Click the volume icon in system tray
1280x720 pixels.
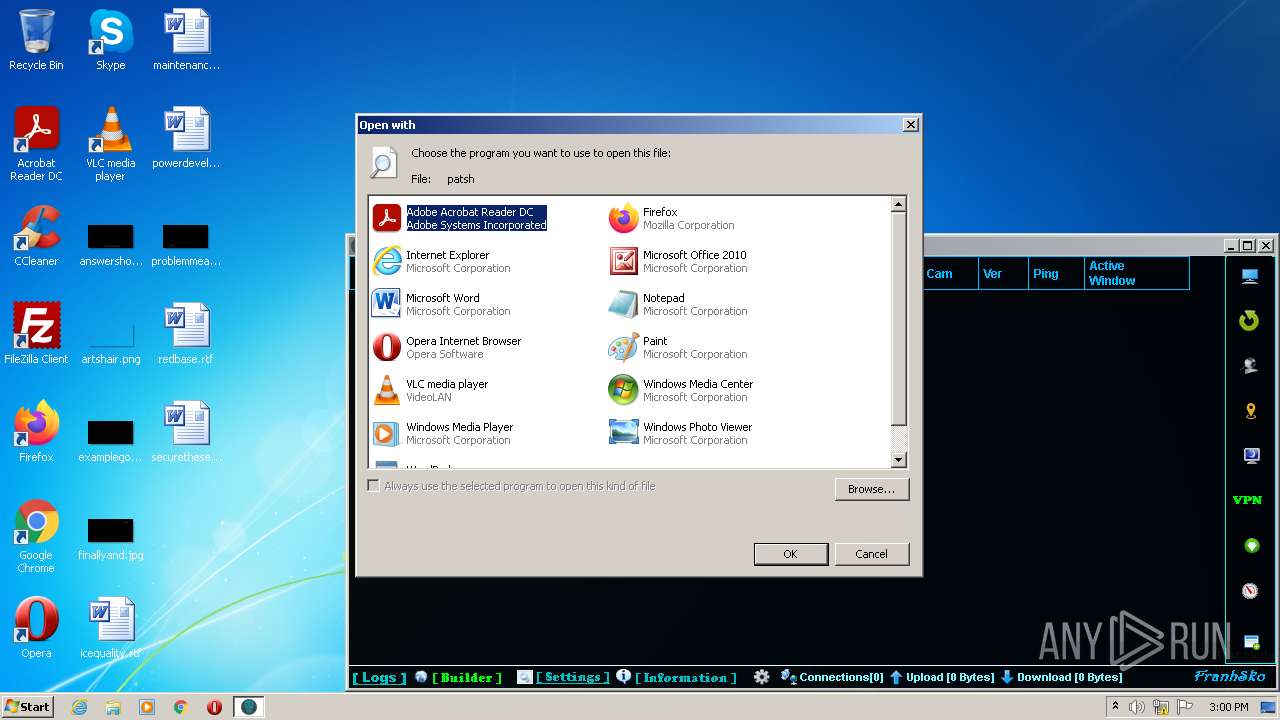(1137, 707)
